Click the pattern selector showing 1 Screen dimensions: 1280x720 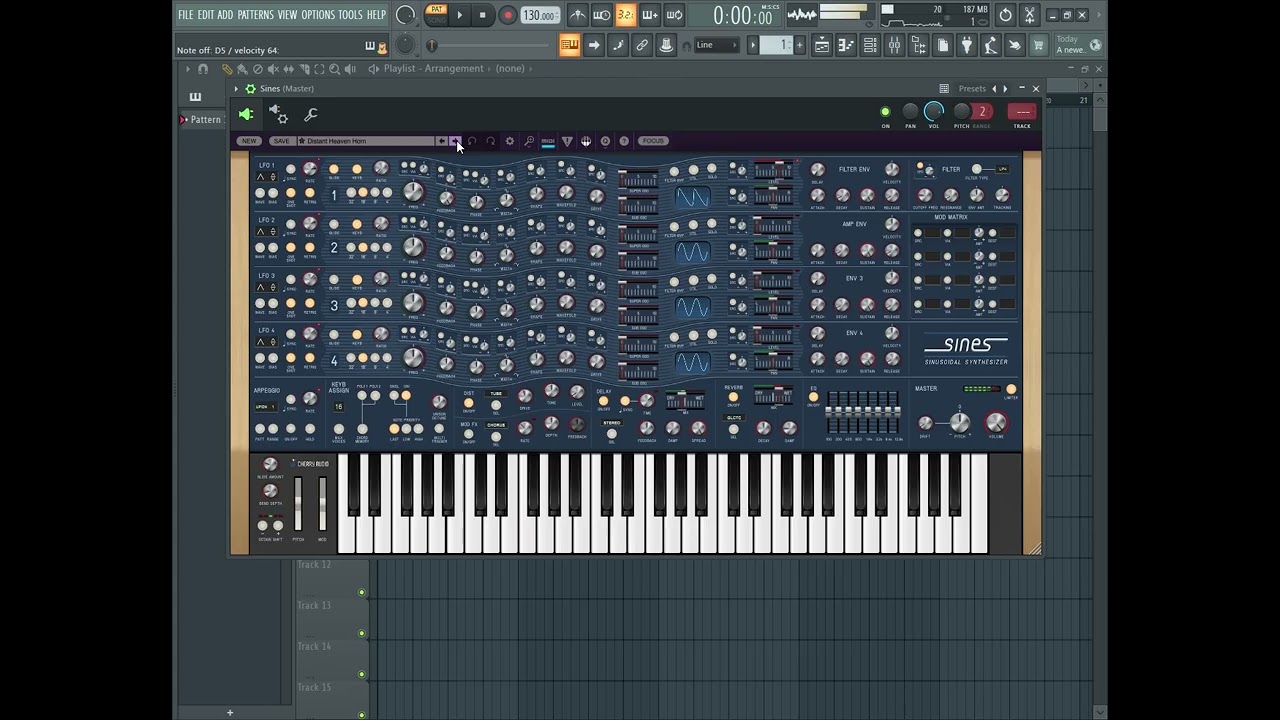(x=777, y=45)
